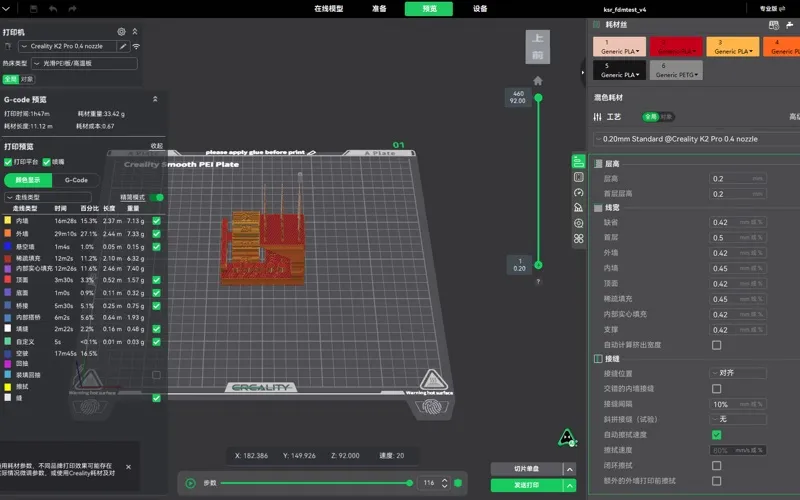Click the redo arrow in top toolbar
Viewport: 800px width, 500px height.
(x=72, y=9)
